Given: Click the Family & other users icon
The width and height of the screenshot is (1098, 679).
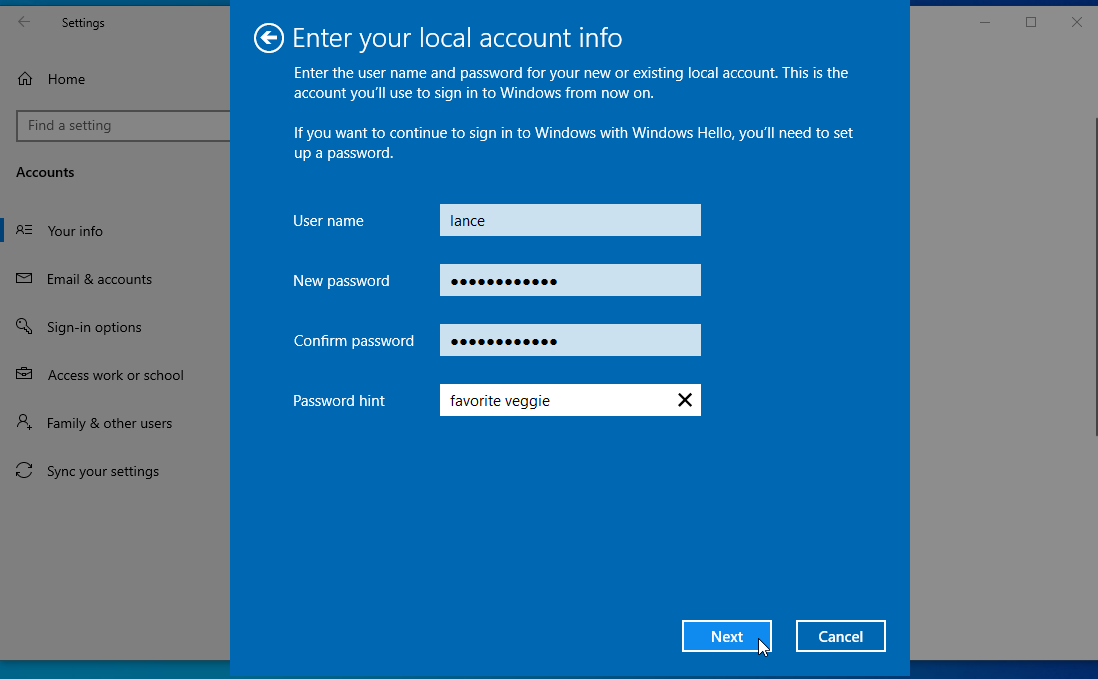Looking at the screenshot, I should (x=25, y=422).
